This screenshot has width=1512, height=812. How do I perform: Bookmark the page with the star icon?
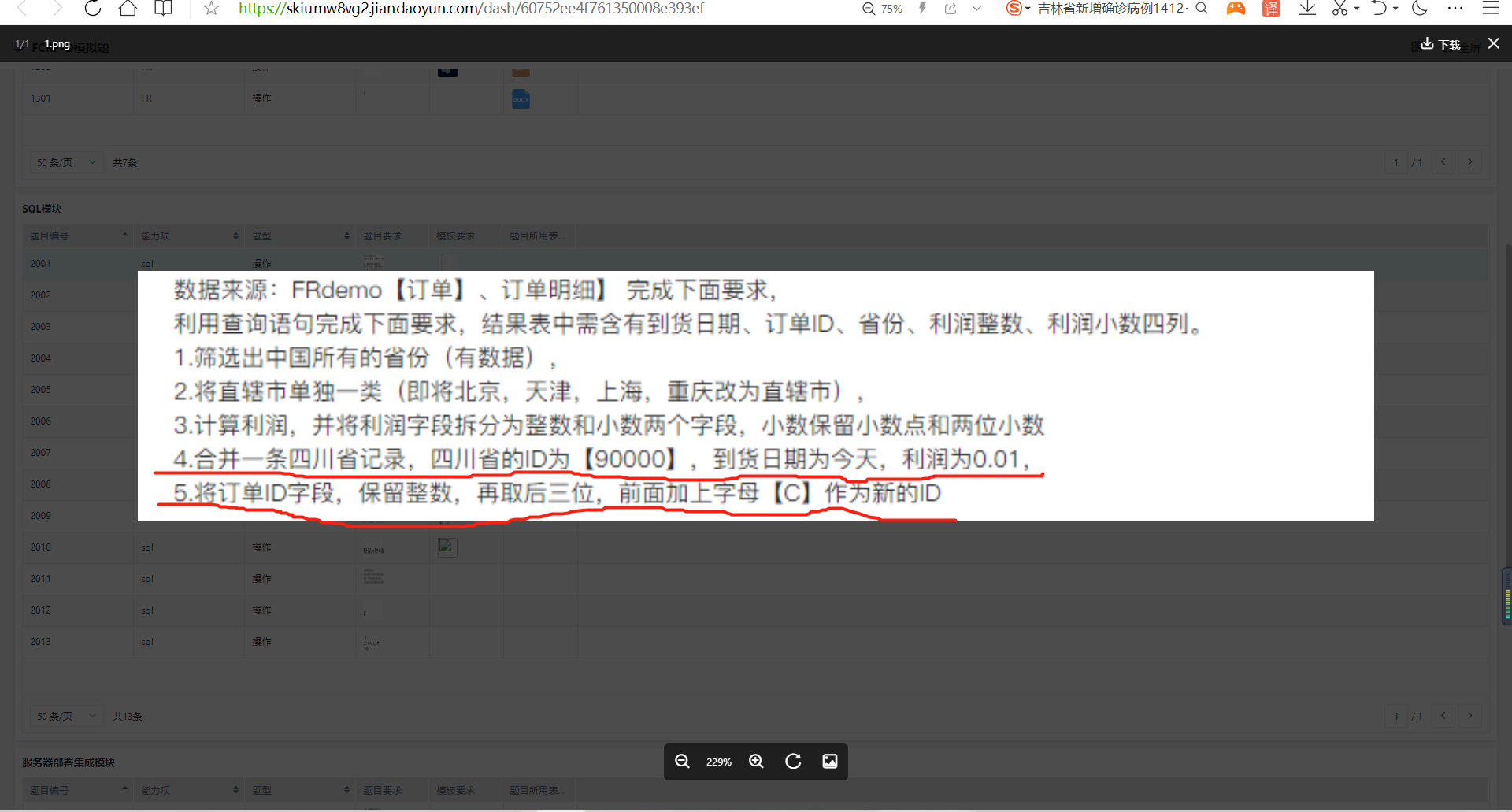(x=211, y=8)
